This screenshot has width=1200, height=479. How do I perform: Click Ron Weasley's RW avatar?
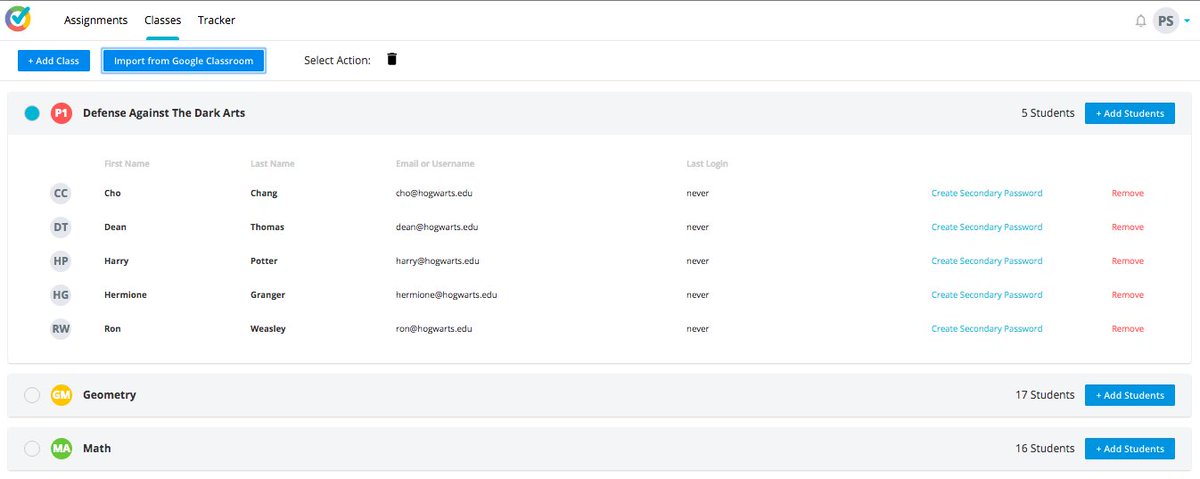tap(61, 329)
